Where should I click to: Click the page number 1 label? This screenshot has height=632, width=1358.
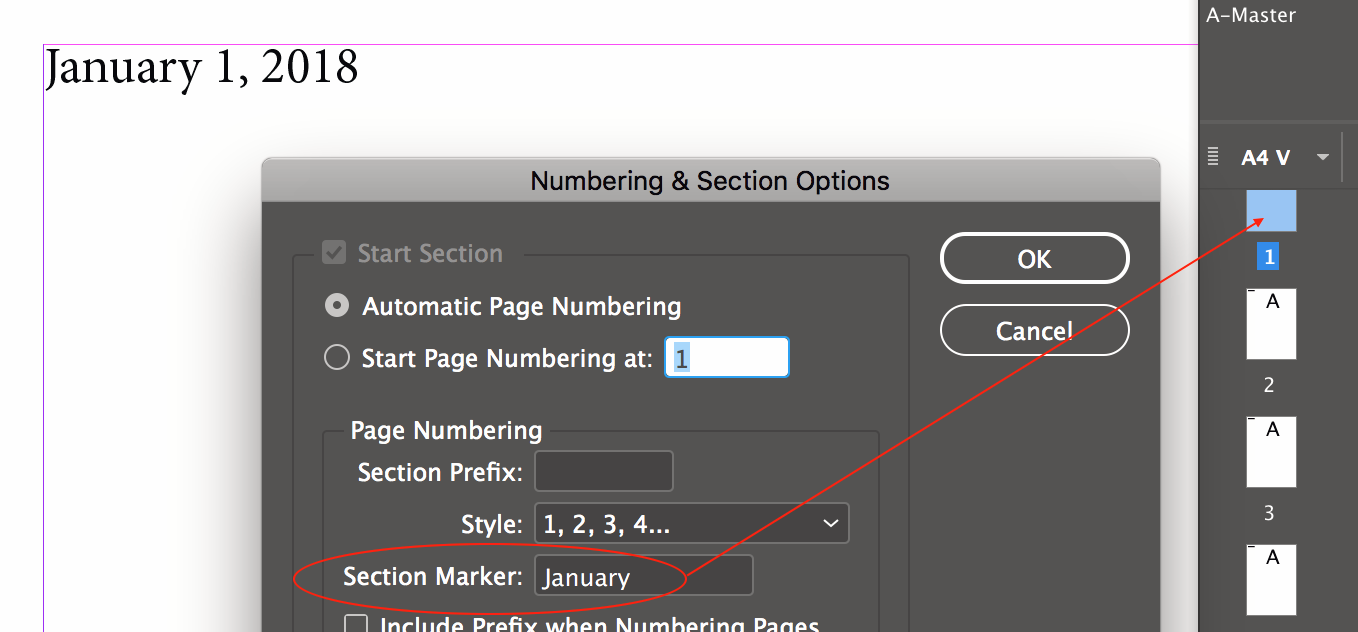coord(1270,257)
